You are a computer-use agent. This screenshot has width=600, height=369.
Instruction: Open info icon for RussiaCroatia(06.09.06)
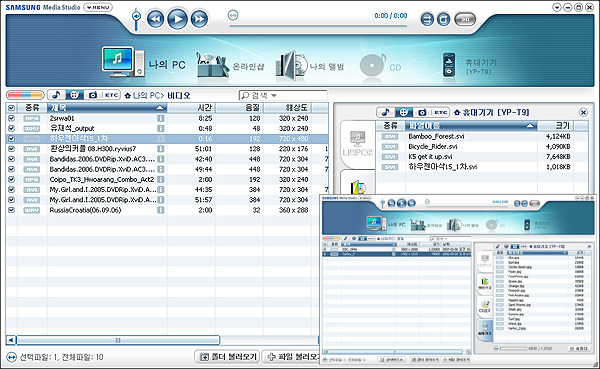click(x=161, y=210)
